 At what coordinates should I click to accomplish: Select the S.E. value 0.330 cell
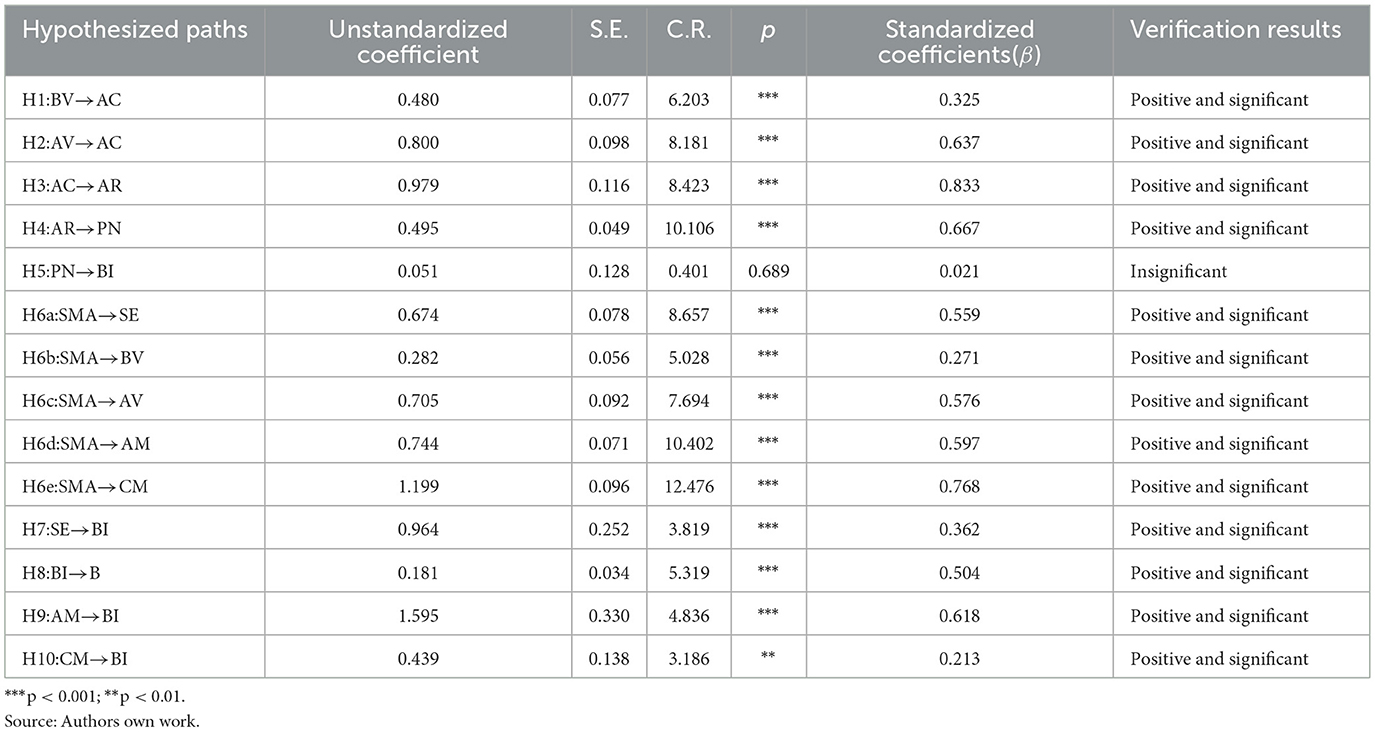click(x=609, y=616)
